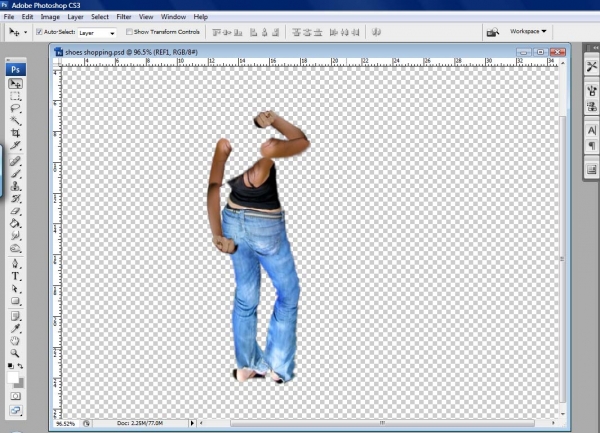Select the Move tool in the toolbox
600x433 pixels.
pyautogui.click(x=15, y=83)
